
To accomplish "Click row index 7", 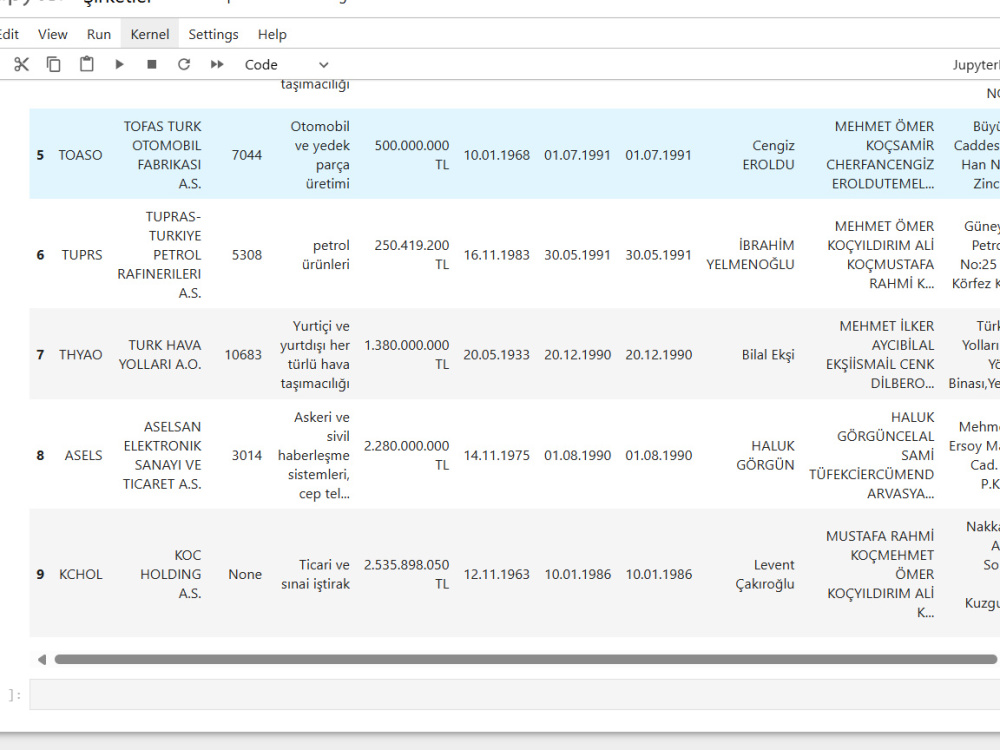I will (40, 355).
